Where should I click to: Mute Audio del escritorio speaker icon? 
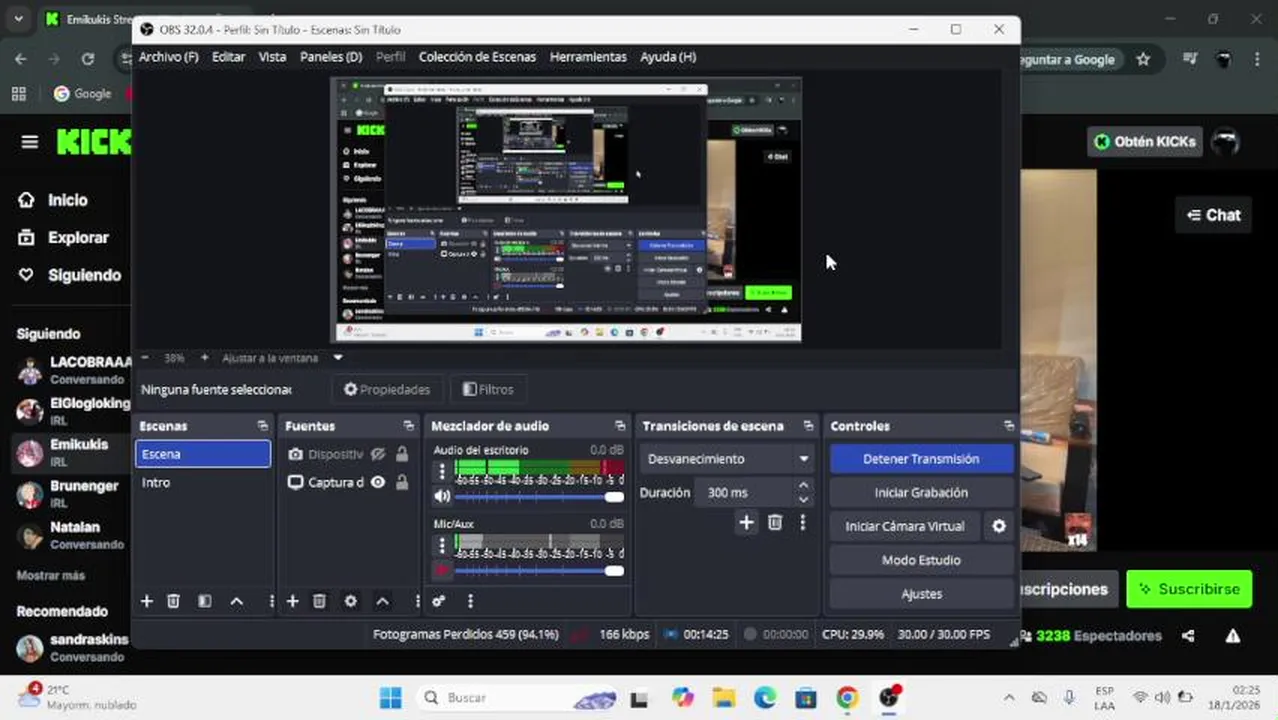(x=442, y=496)
